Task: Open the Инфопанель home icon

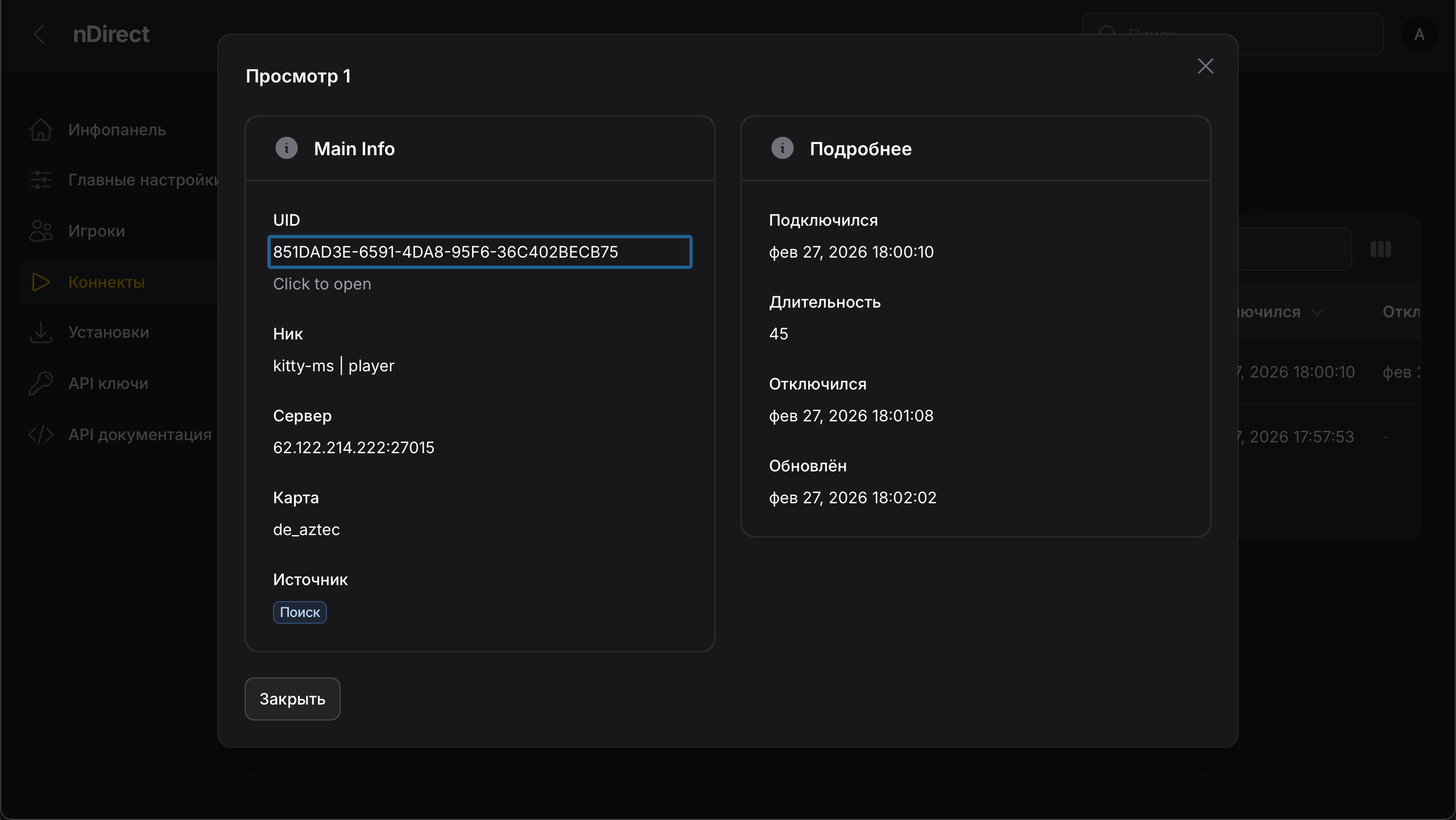Action: tap(40, 130)
